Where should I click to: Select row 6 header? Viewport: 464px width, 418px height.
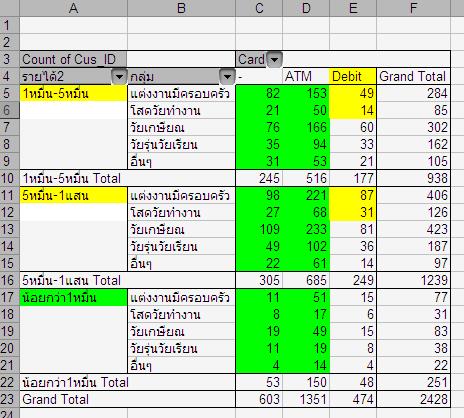click(10, 110)
